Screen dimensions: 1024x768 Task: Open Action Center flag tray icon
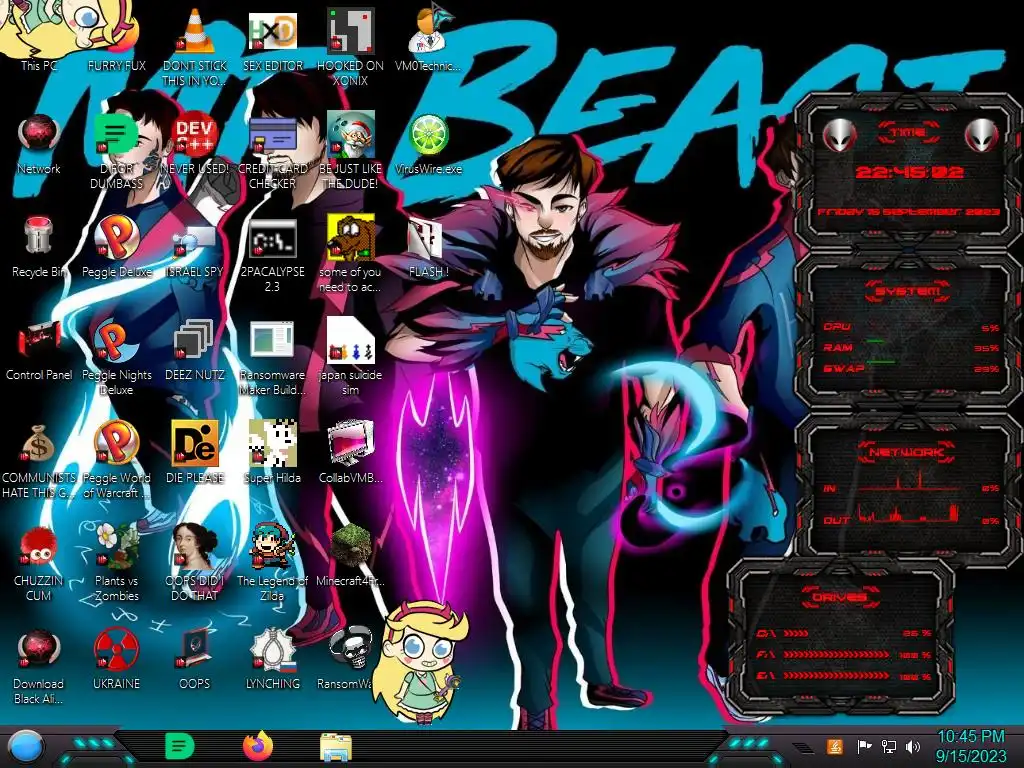coord(865,746)
